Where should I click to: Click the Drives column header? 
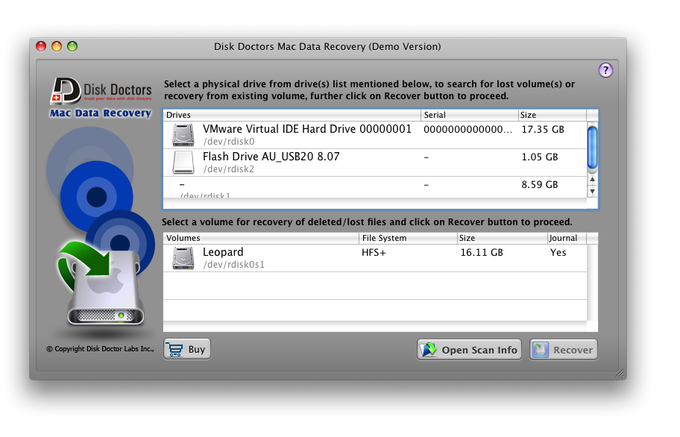point(291,115)
